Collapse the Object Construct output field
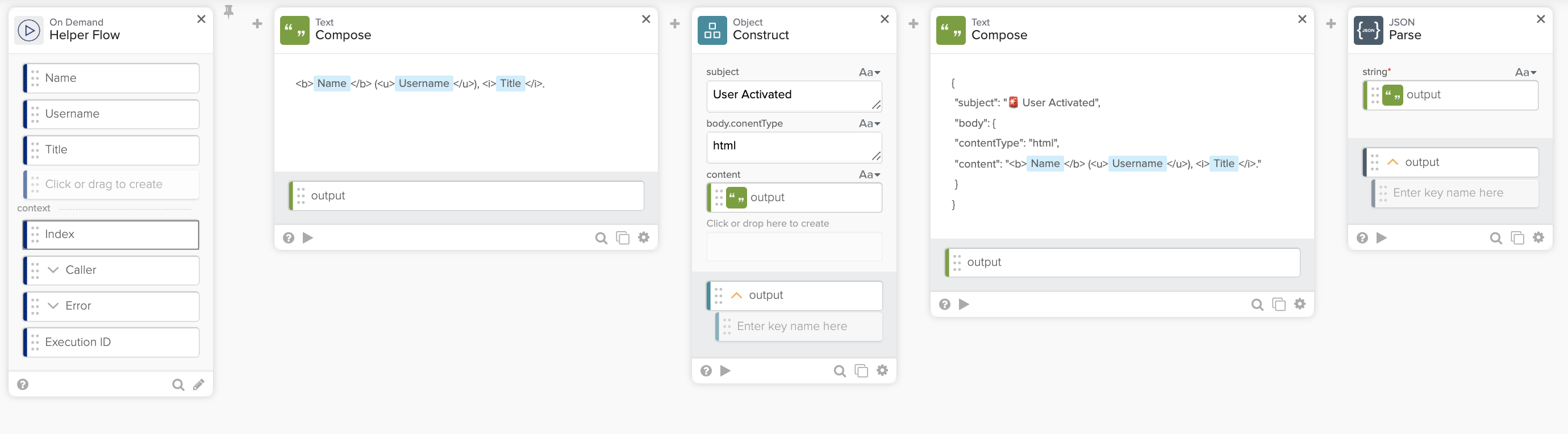 [x=736, y=295]
